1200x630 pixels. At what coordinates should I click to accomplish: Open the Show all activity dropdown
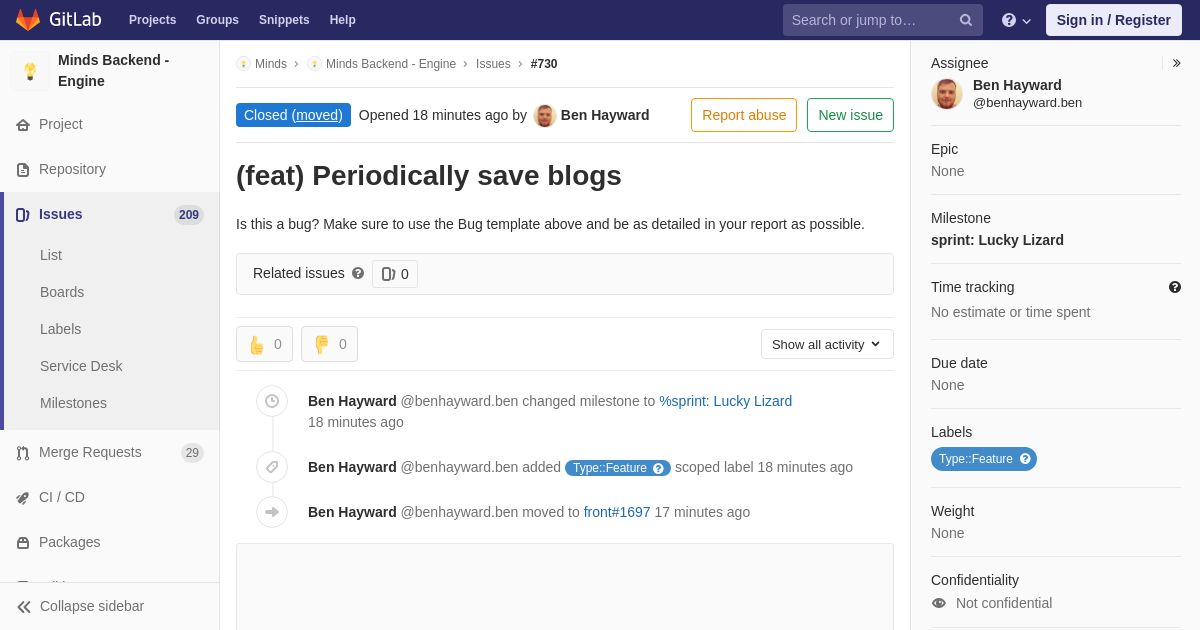(x=827, y=344)
